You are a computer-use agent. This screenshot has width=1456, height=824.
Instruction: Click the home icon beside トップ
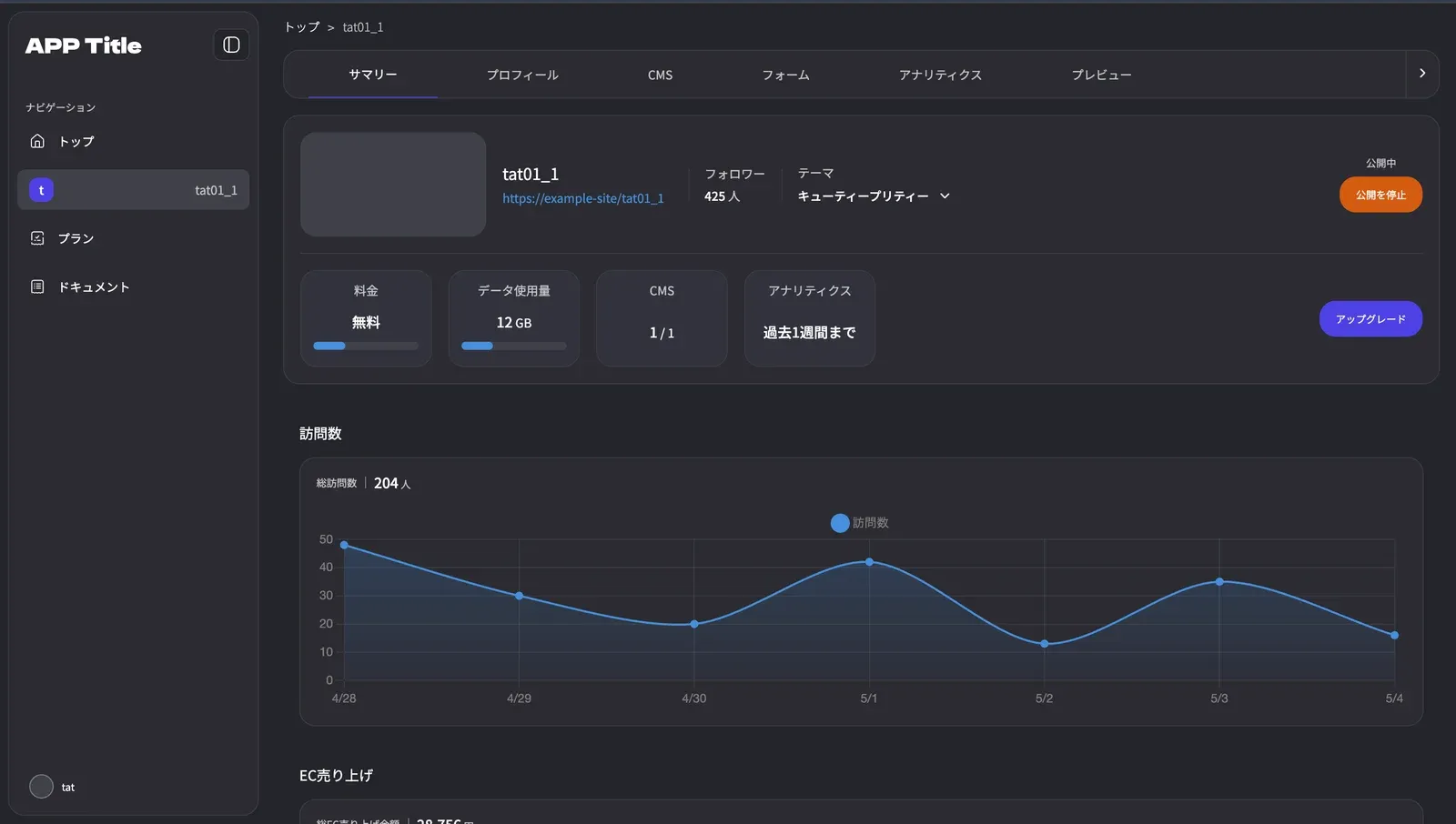click(x=37, y=141)
